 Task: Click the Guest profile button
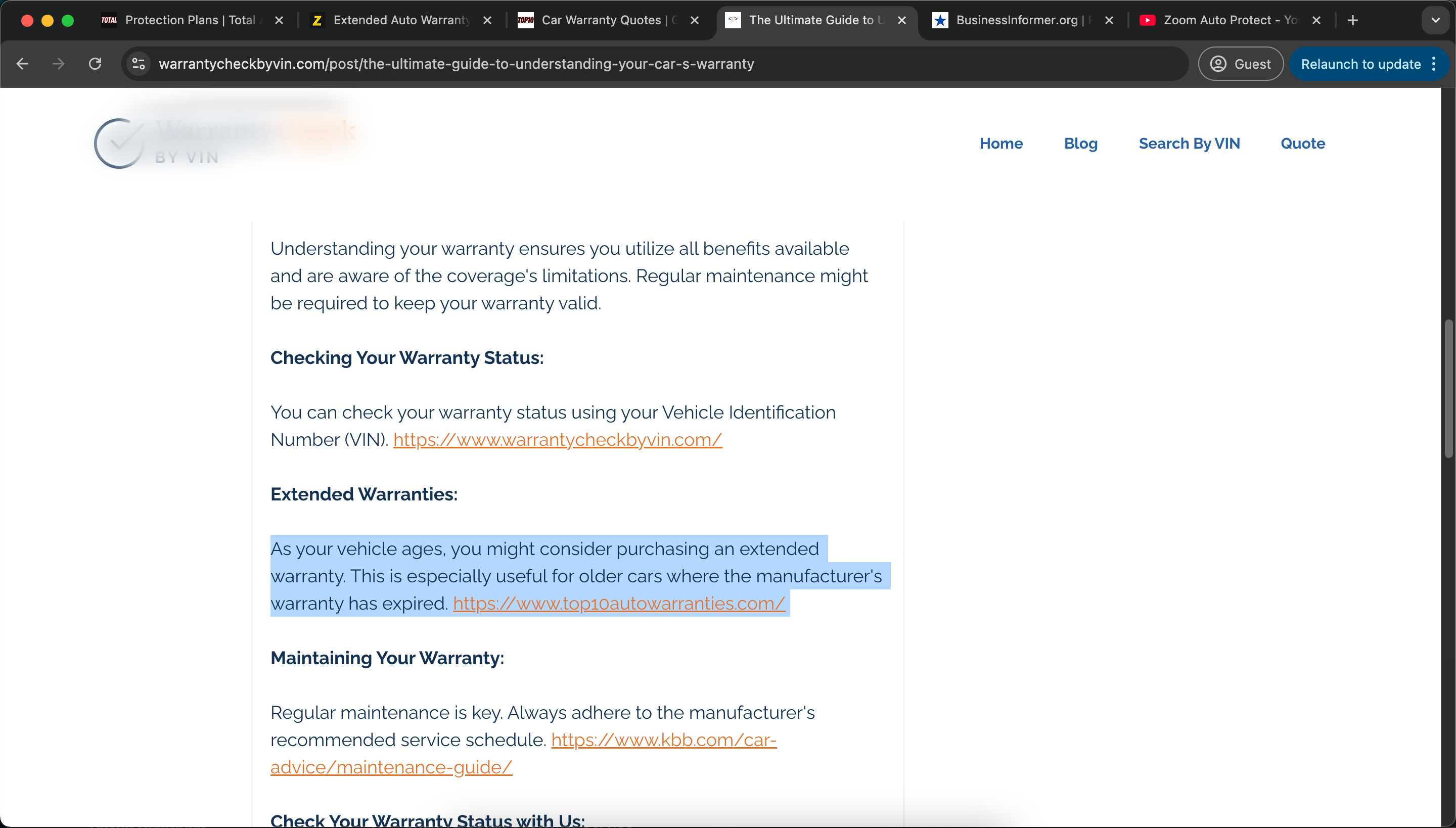click(1241, 64)
